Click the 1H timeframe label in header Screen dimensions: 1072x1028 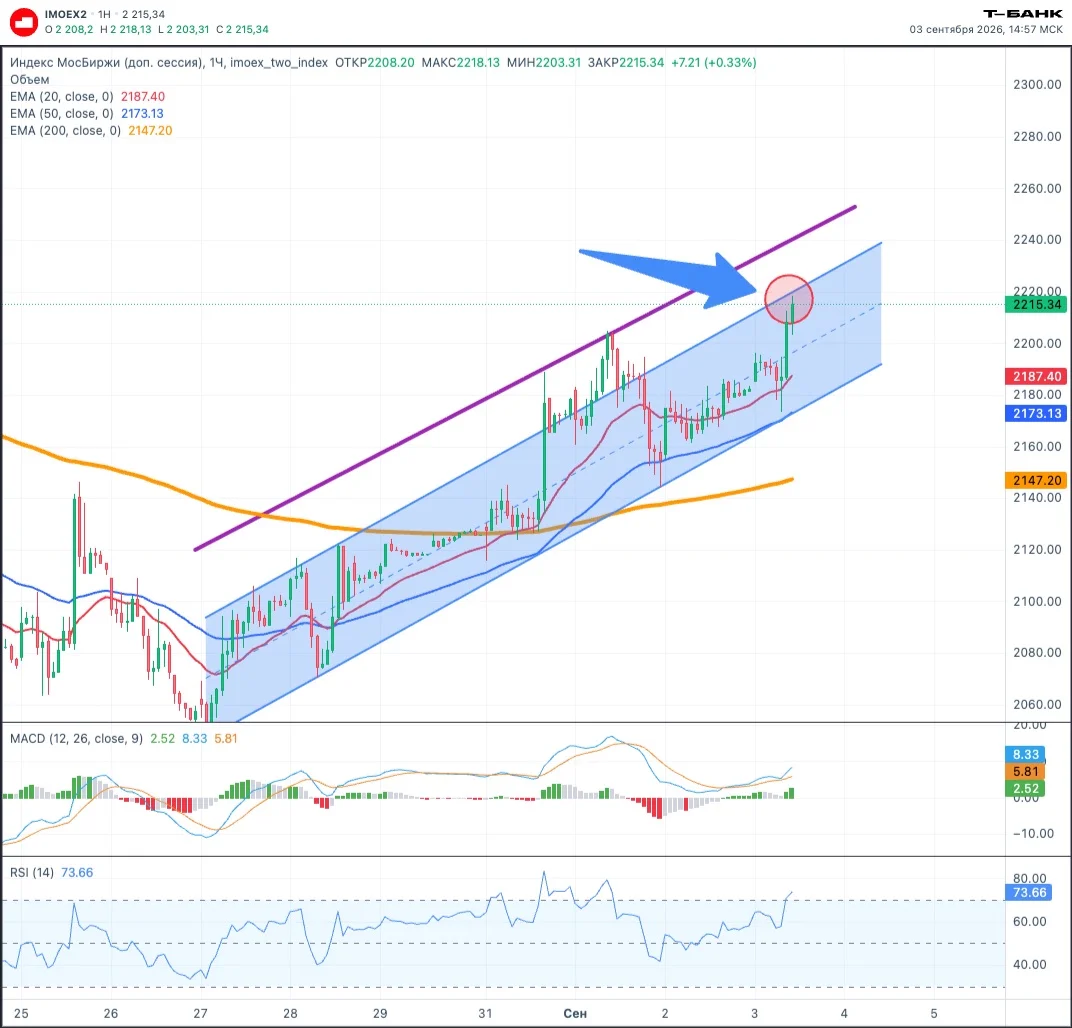point(104,14)
